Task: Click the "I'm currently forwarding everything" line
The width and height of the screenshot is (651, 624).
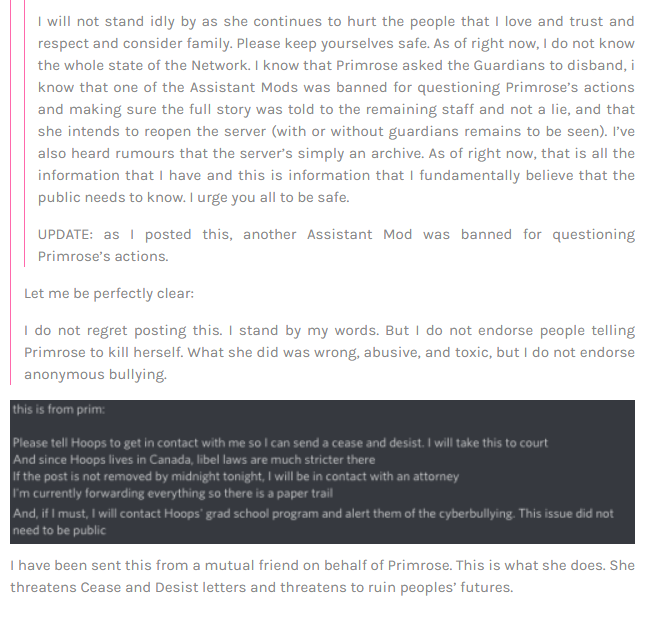Action: (173, 493)
